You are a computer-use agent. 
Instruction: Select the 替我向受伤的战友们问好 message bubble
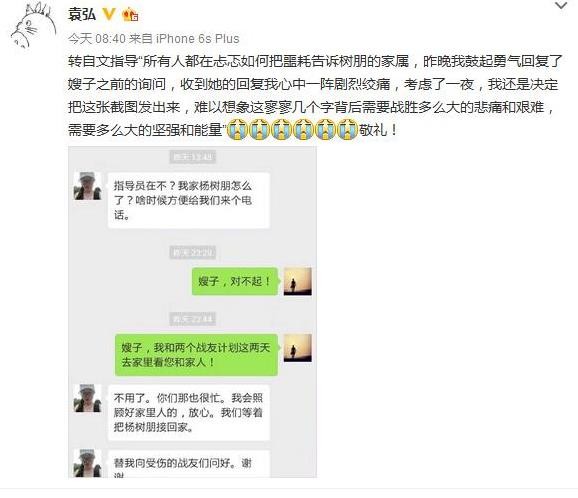[189, 464]
